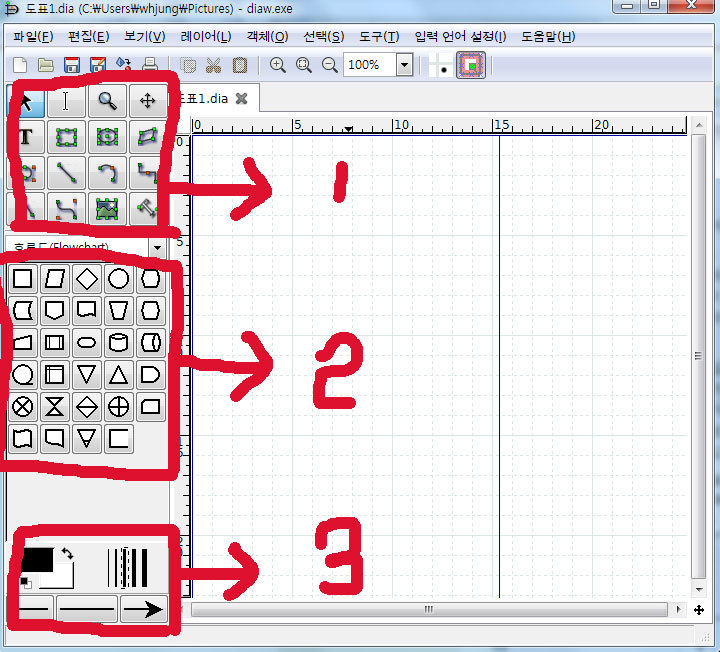The image size is (720, 652).
Task: Pick the flowchart document shape
Action: click(x=87, y=311)
